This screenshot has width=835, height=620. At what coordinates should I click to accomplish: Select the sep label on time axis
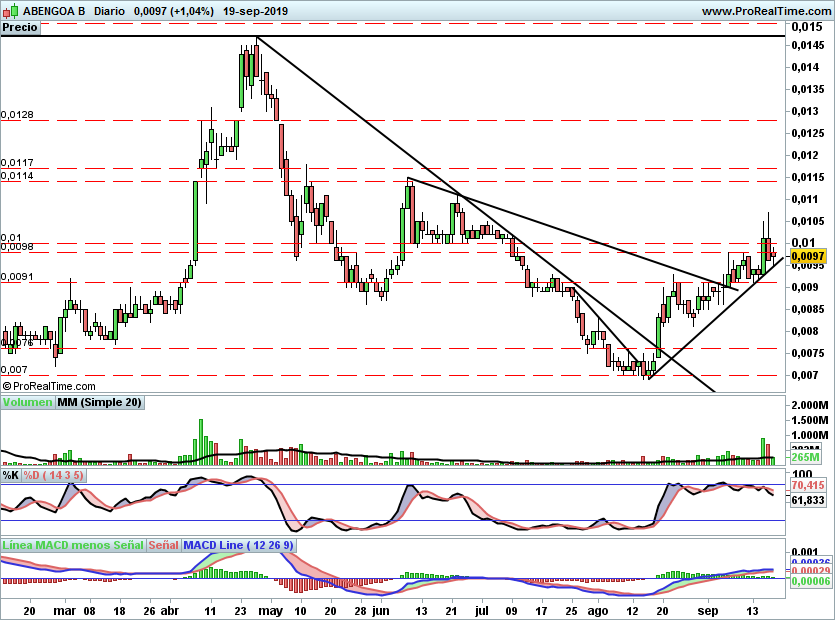[x=708, y=611]
